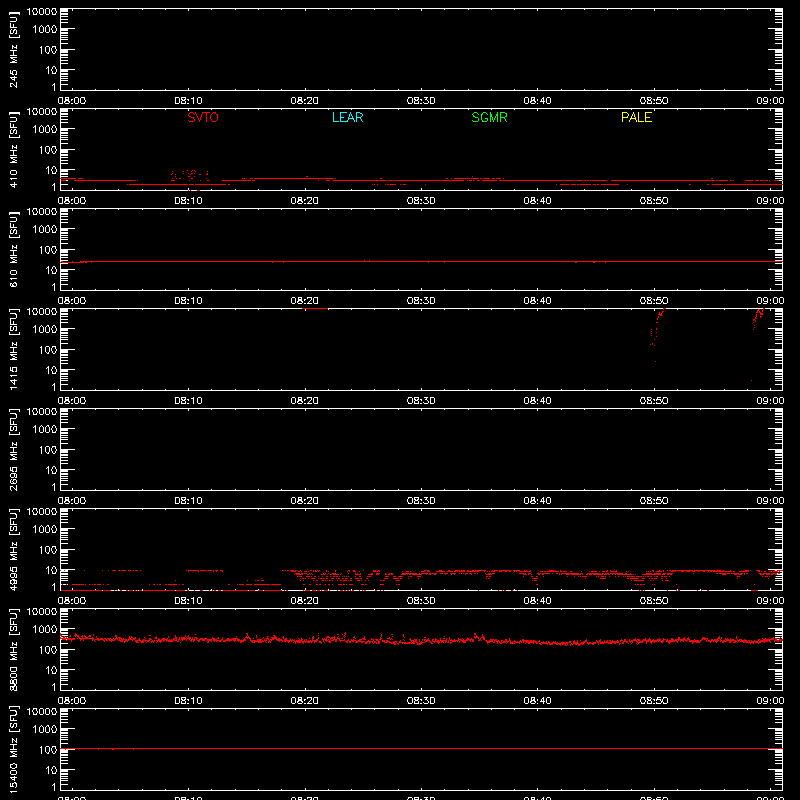Click 08:30 tick label under 2695 MHz panel
Image resolution: width=800 pixels, height=800 pixels.
click(421, 501)
